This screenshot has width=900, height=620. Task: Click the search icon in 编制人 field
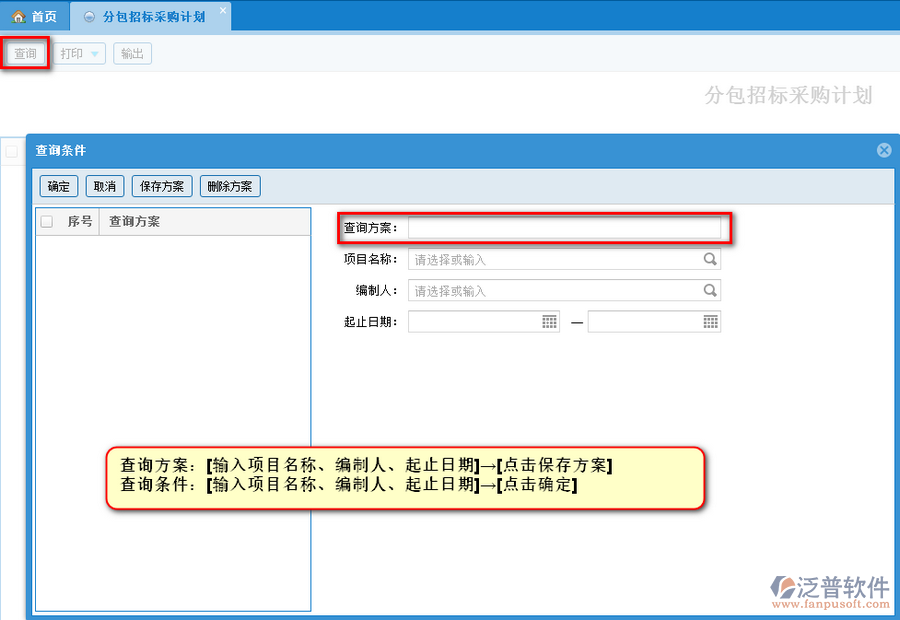click(710, 291)
